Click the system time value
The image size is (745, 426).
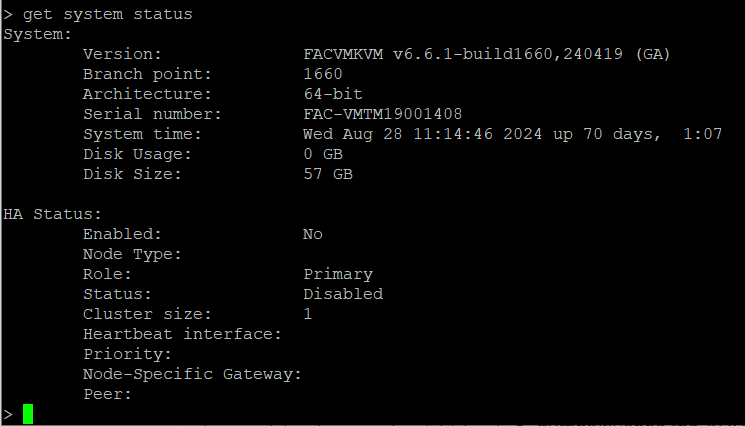[x=512, y=134]
